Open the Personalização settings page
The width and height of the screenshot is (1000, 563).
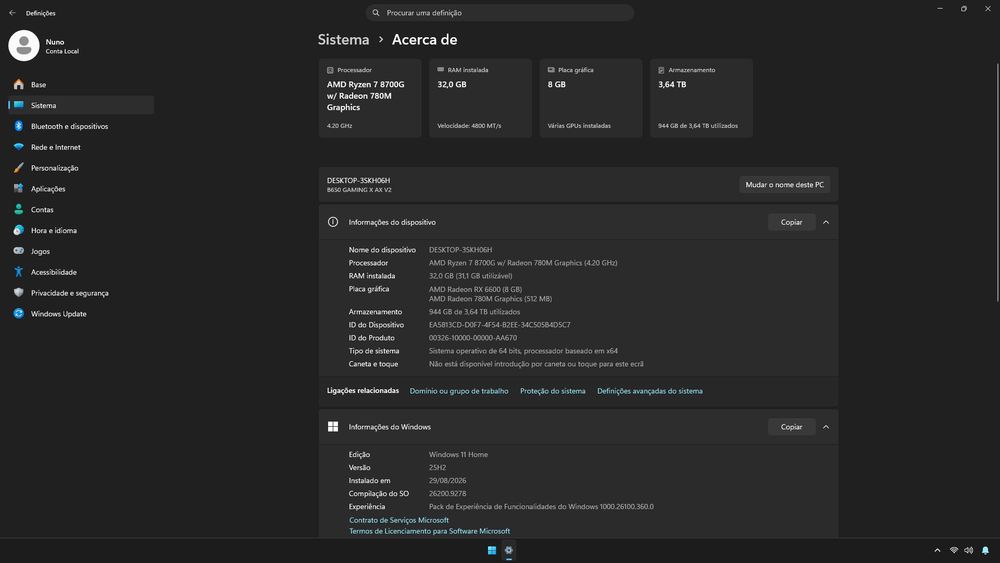coord(81,168)
